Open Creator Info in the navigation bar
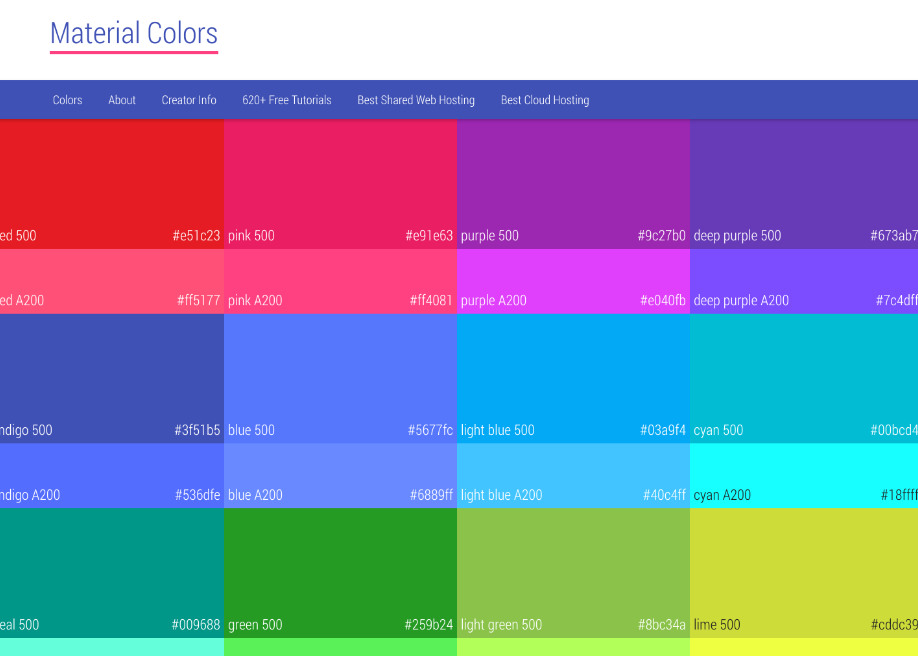Viewport: 918px width, 656px height. [x=189, y=100]
